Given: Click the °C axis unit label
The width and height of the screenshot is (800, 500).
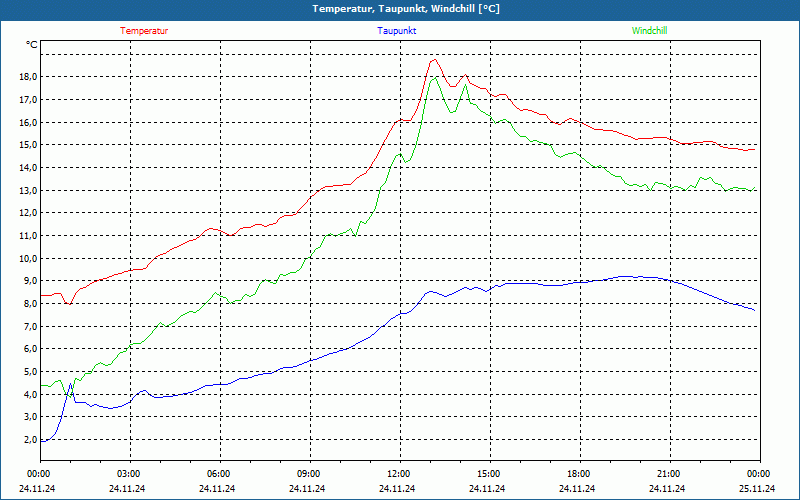Looking at the screenshot, I should pos(32,45).
